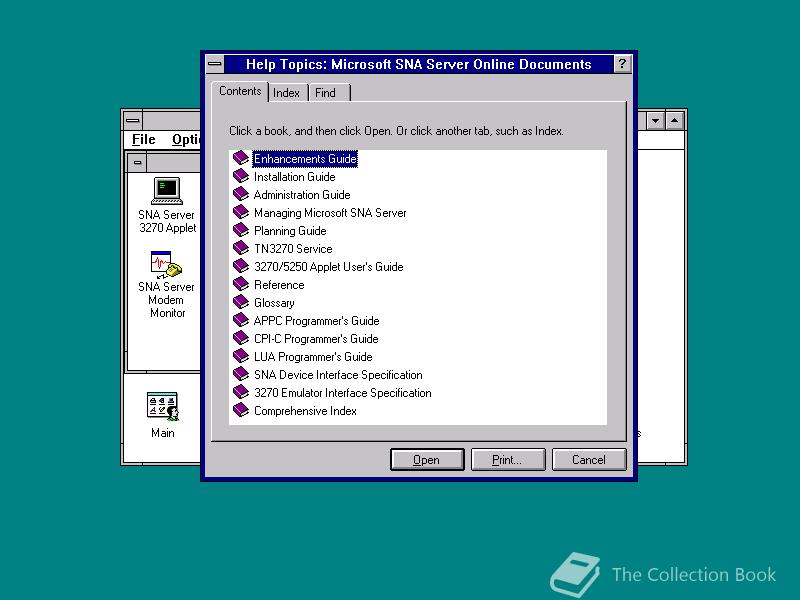This screenshot has width=800, height=600.
Task: Click the Enhancements Guide book icon
Action: point(241,158)
